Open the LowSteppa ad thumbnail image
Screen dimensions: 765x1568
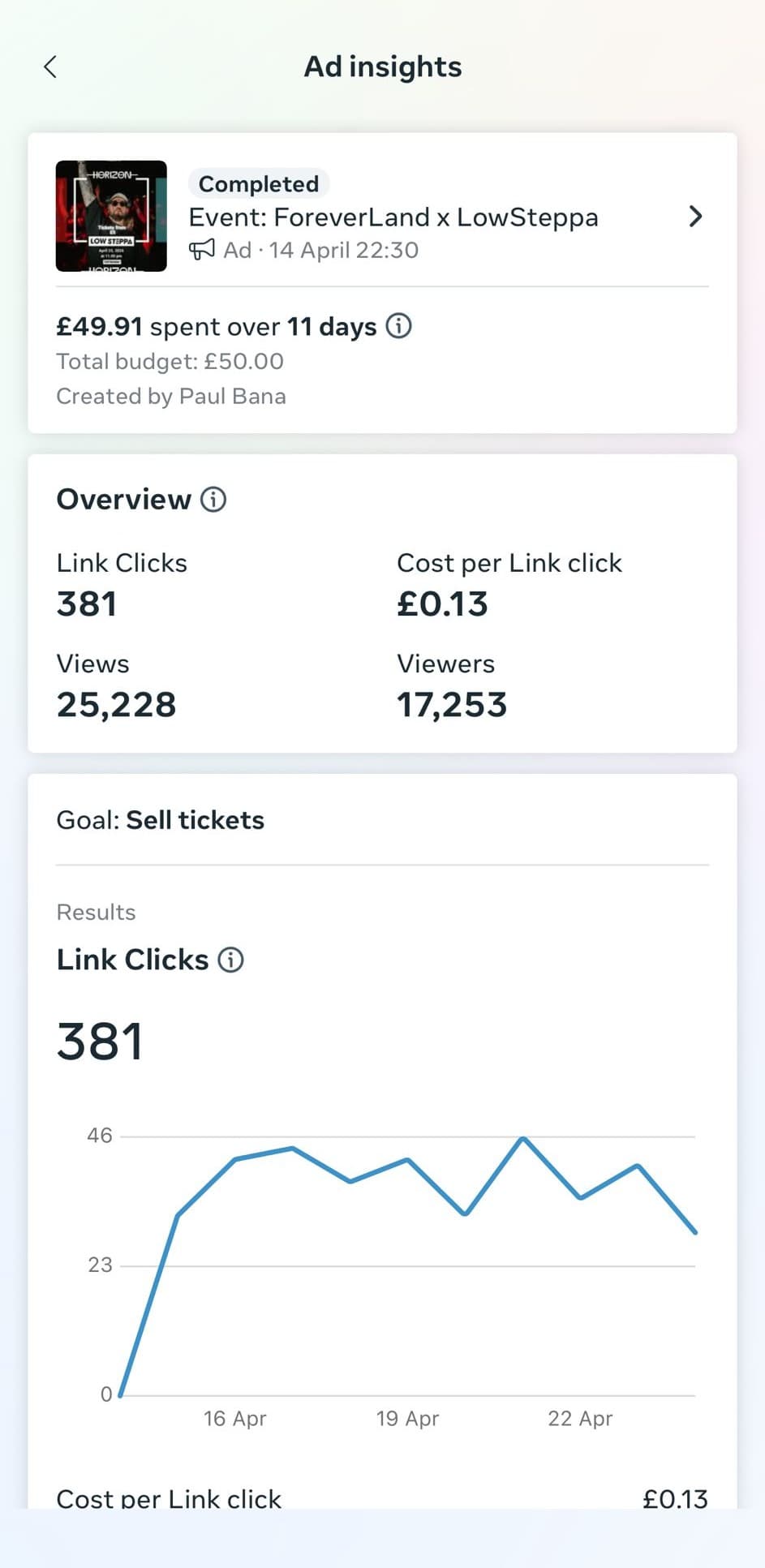coord(111,216)
